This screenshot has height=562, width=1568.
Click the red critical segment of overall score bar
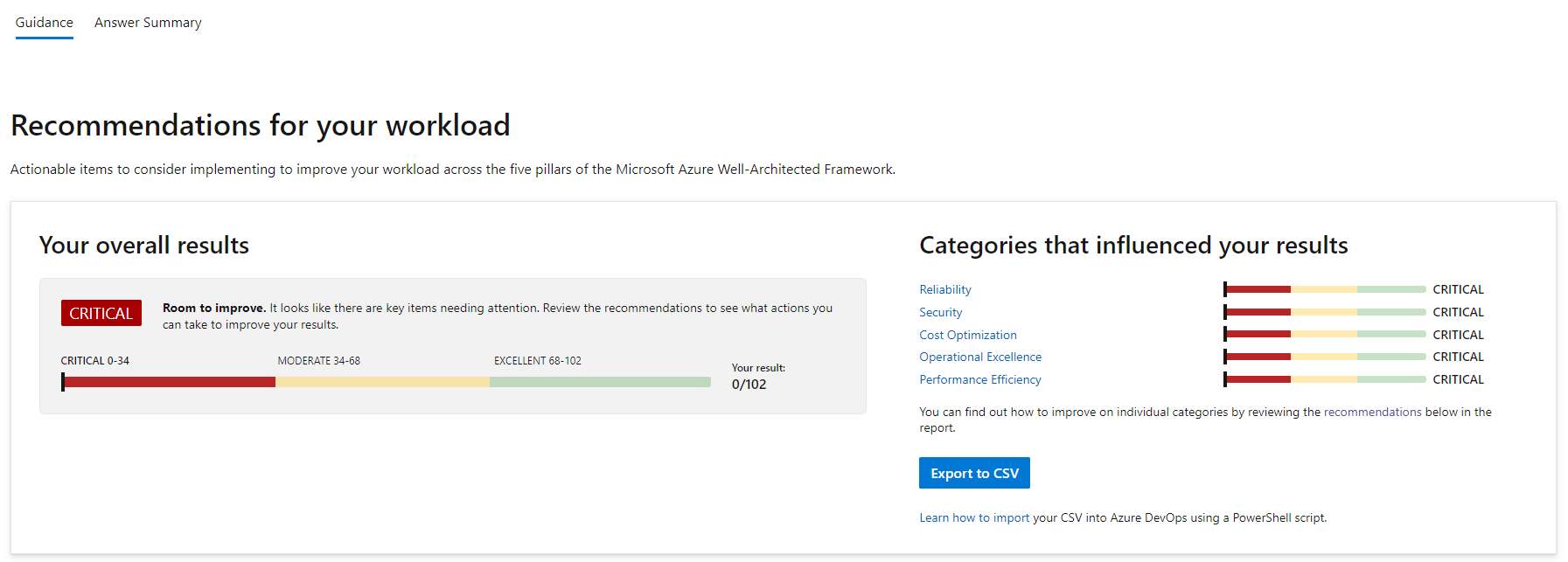(170, 382)
